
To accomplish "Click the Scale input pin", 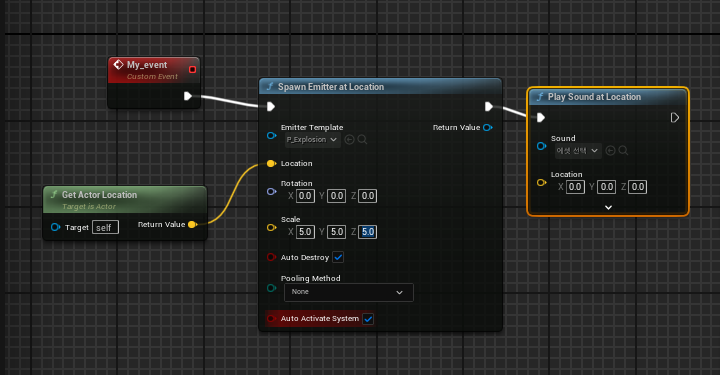I will pos(271,227).
